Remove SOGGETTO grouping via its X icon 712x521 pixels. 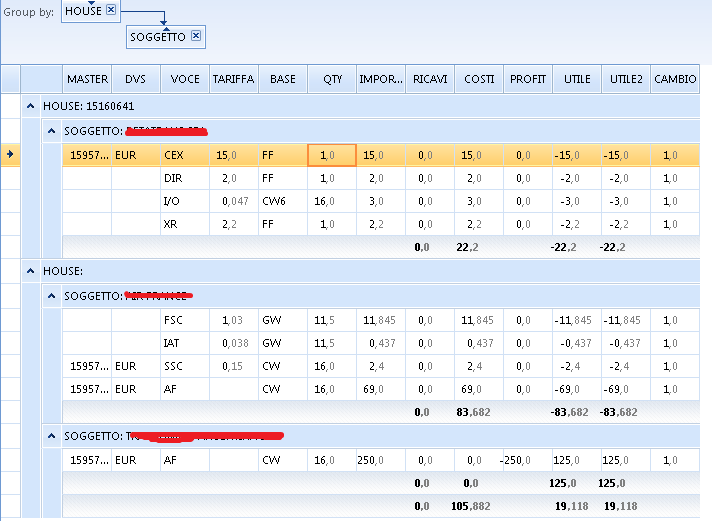(x=196, y=36)
